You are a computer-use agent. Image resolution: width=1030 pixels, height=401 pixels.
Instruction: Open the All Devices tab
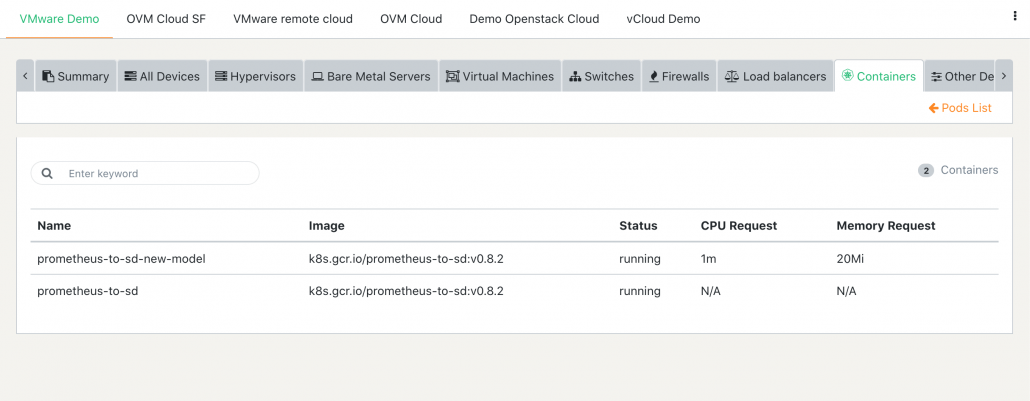[162, 76]
